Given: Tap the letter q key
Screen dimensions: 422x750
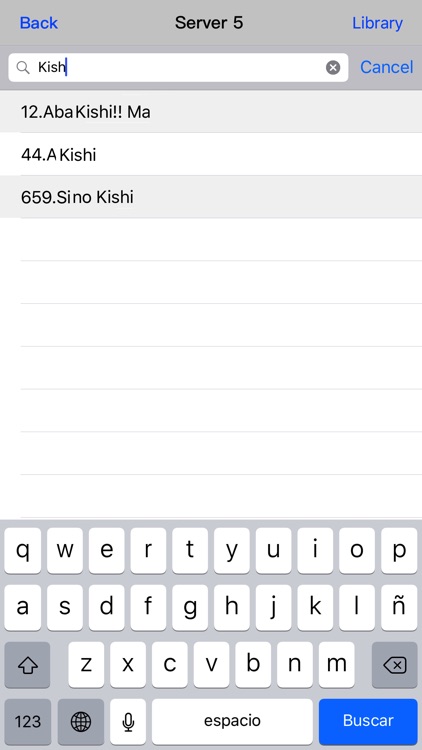Looking at the screenshot, I should (22, 551).
